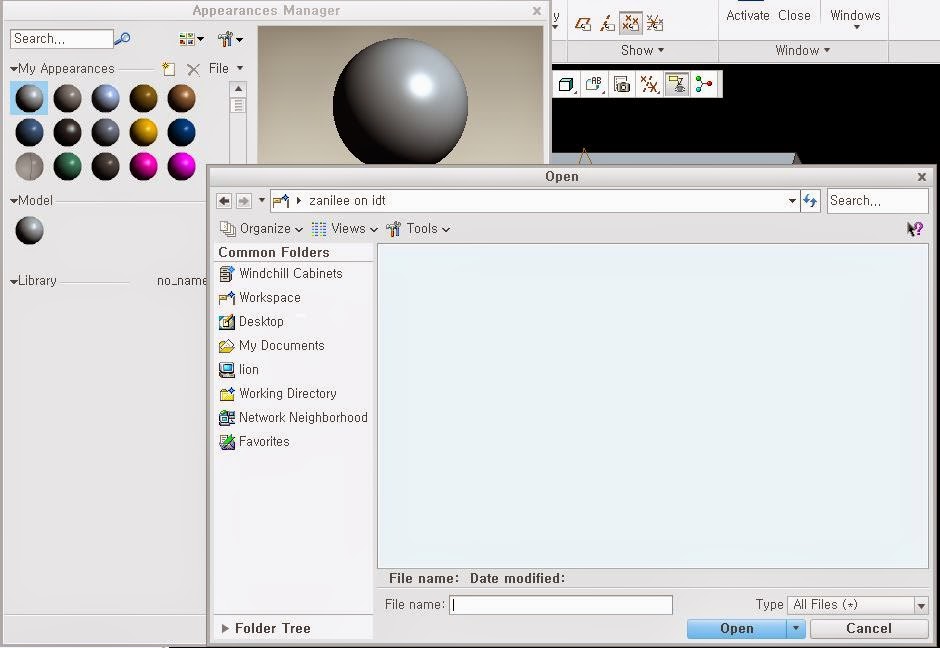
Task: Delete the selected appearance with the X icon
Action: [x=193, y=70]
